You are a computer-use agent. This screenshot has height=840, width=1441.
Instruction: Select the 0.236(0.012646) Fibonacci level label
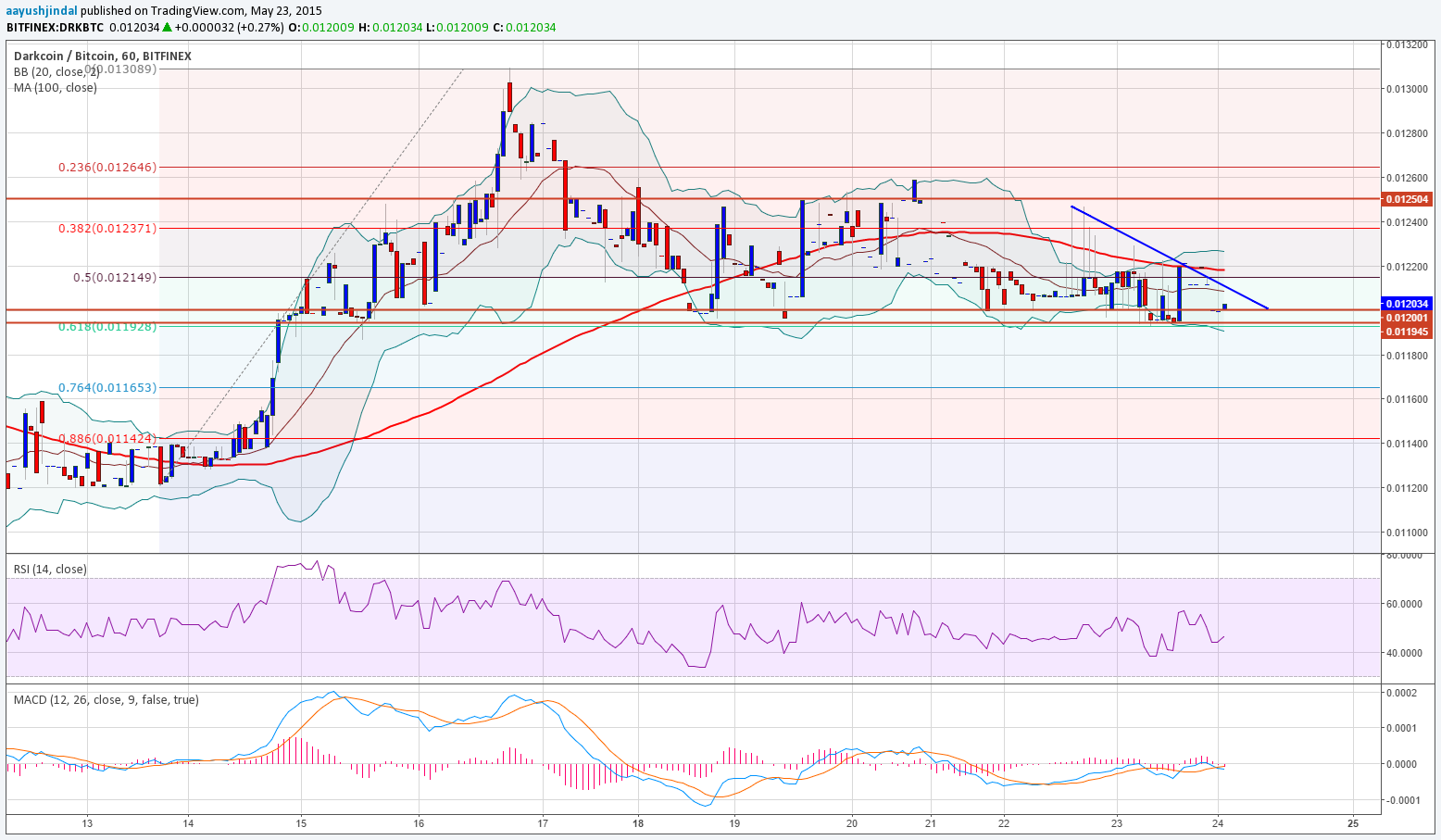[107, 168]
